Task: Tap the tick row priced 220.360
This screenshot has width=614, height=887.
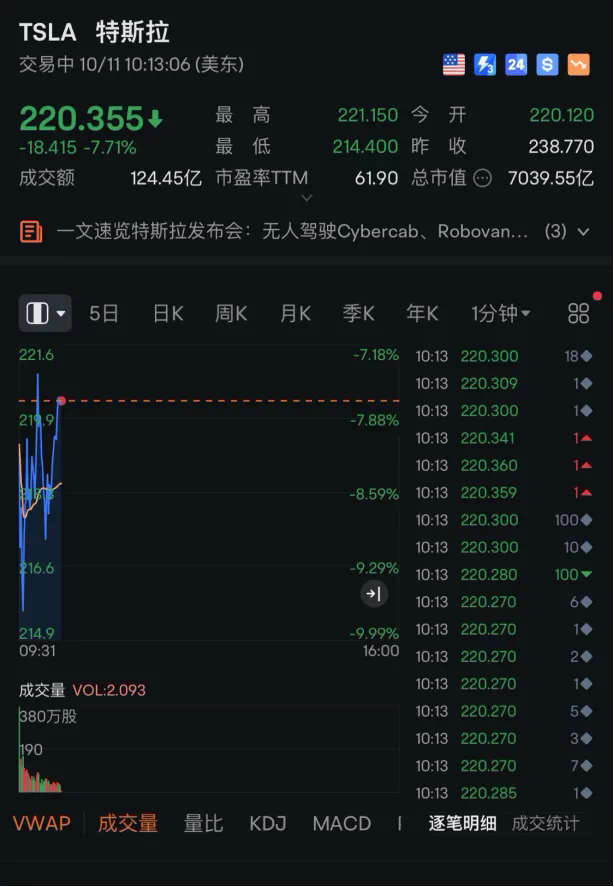Action: click(504, 465)
